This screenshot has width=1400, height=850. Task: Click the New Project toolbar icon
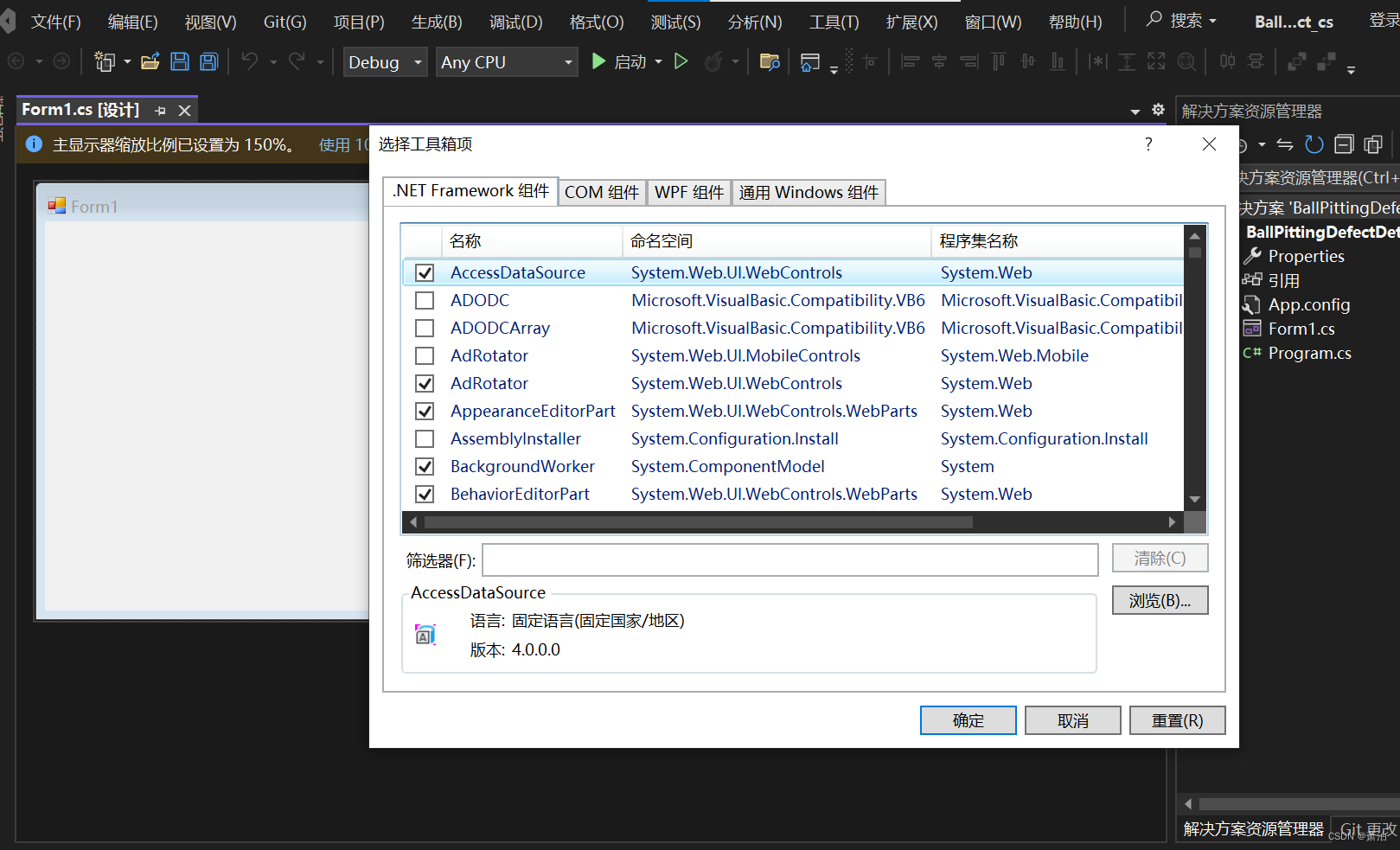click(105, 61)
